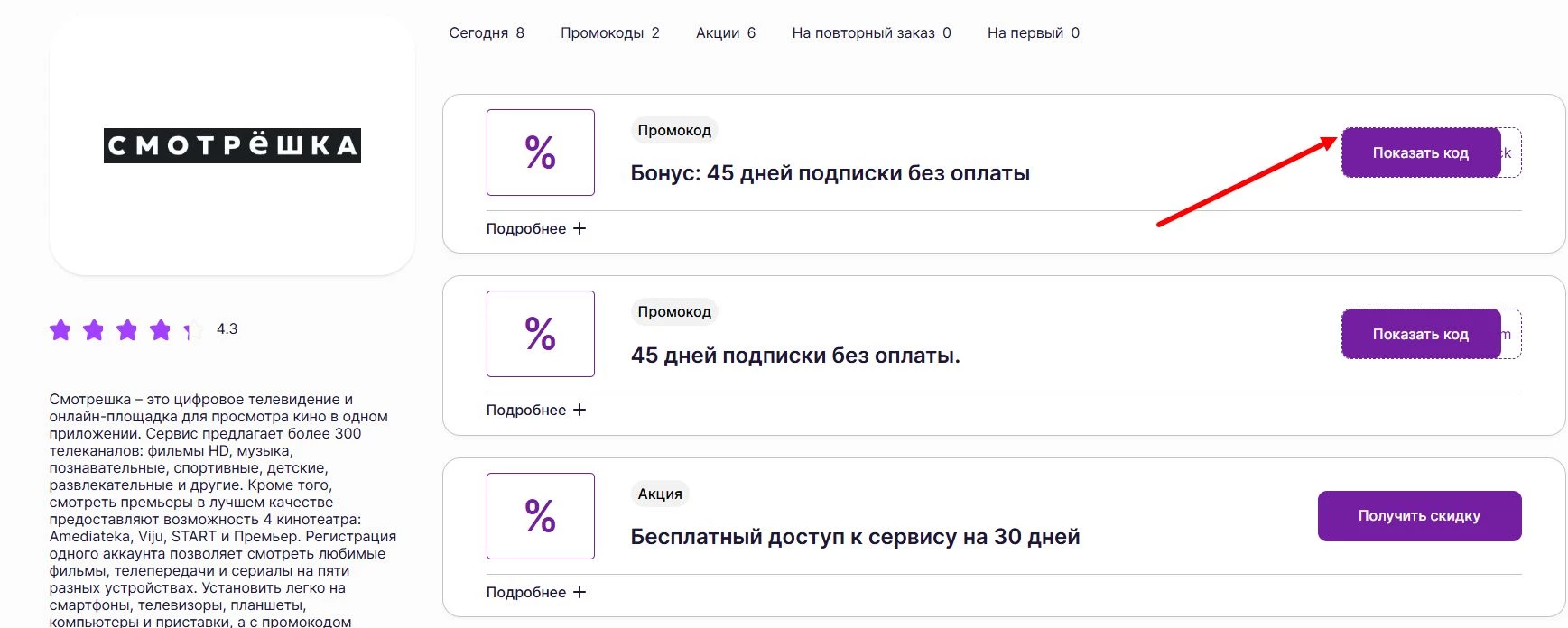Click the Промокод badge on Бонус offer
Viewport: 1568px width, 628px height.
(x=674, y=131)
